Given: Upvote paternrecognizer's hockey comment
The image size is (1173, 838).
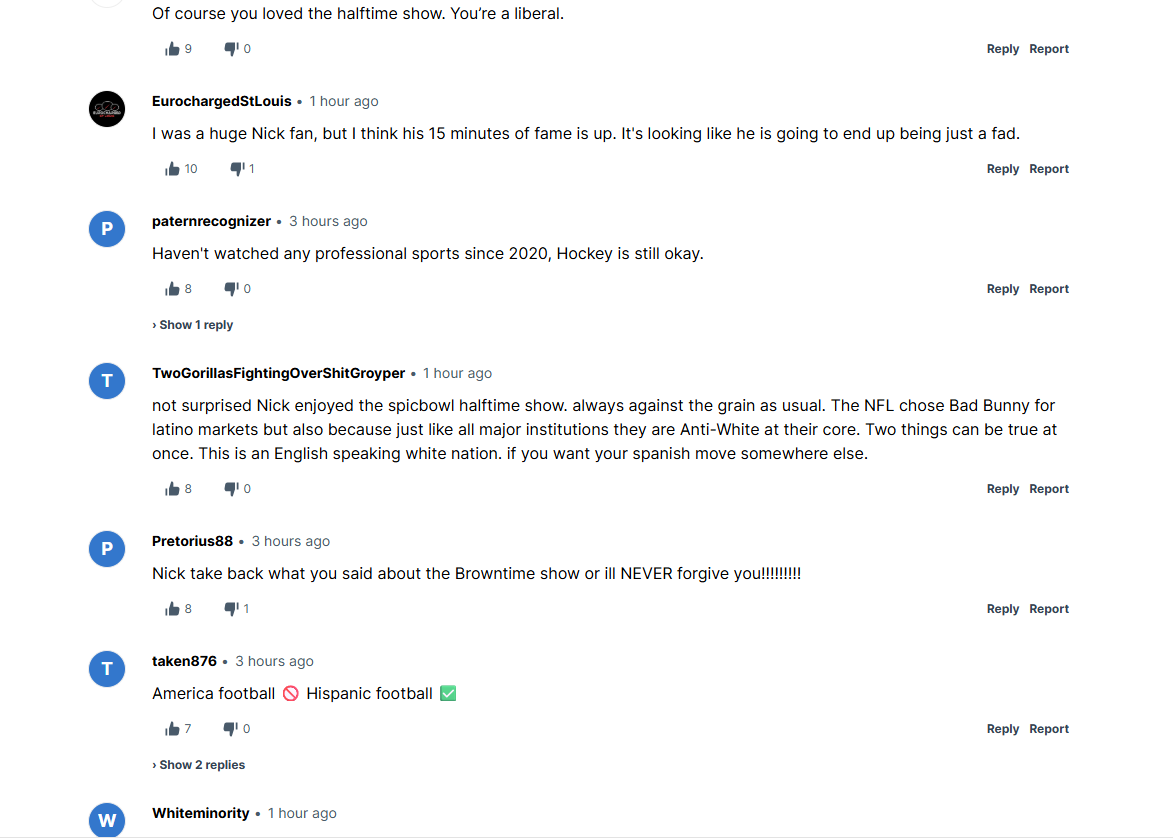Looking at the screenshot, I should 172,289.
